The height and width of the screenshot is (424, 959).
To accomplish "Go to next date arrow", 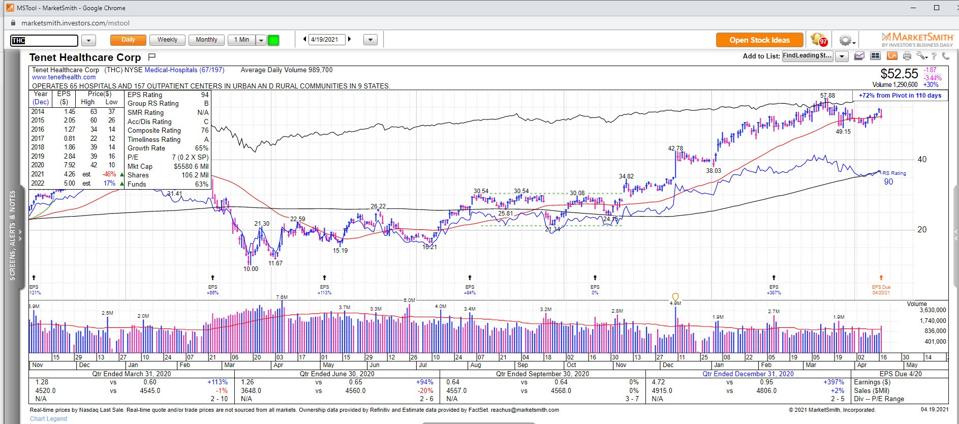I will pos(350,40).
